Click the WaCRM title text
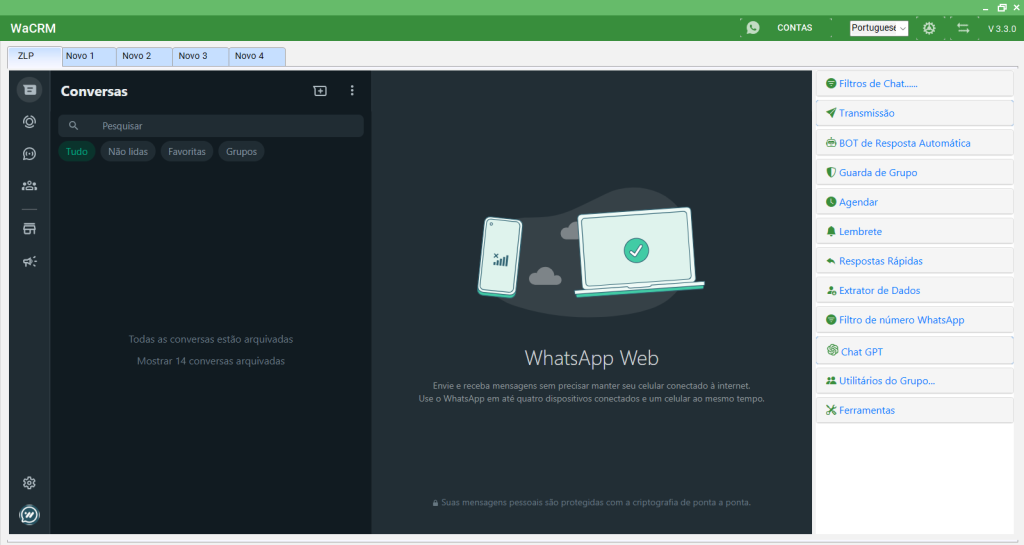The width and height of the screenshot is (1024, 545). [x=33, y=28]
